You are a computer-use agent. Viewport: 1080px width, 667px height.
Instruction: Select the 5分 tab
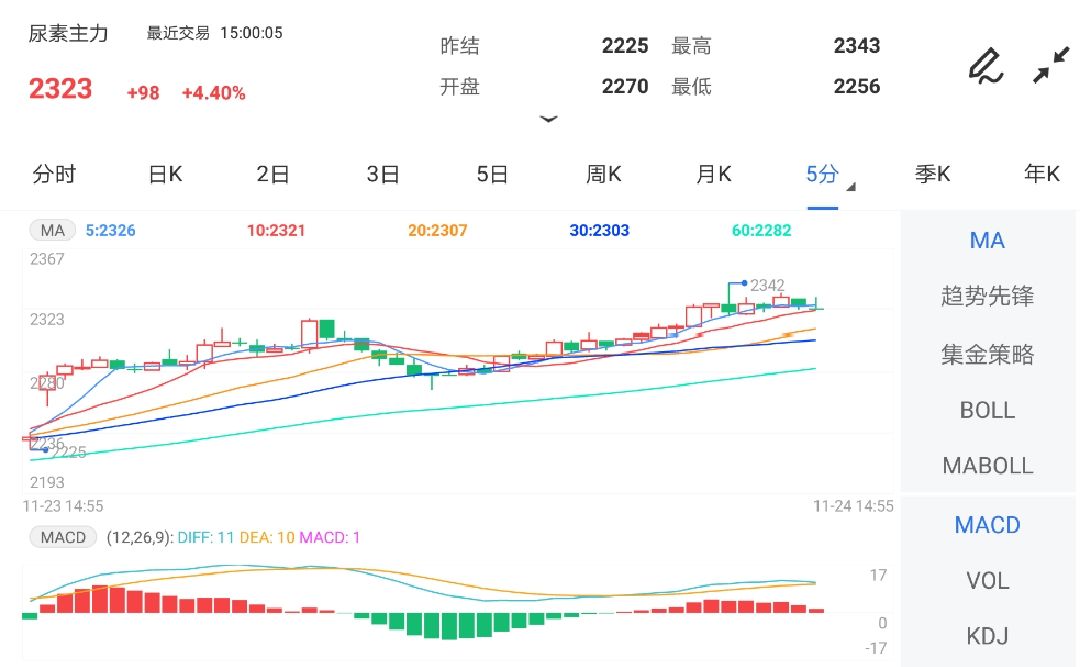coord(822,174)
